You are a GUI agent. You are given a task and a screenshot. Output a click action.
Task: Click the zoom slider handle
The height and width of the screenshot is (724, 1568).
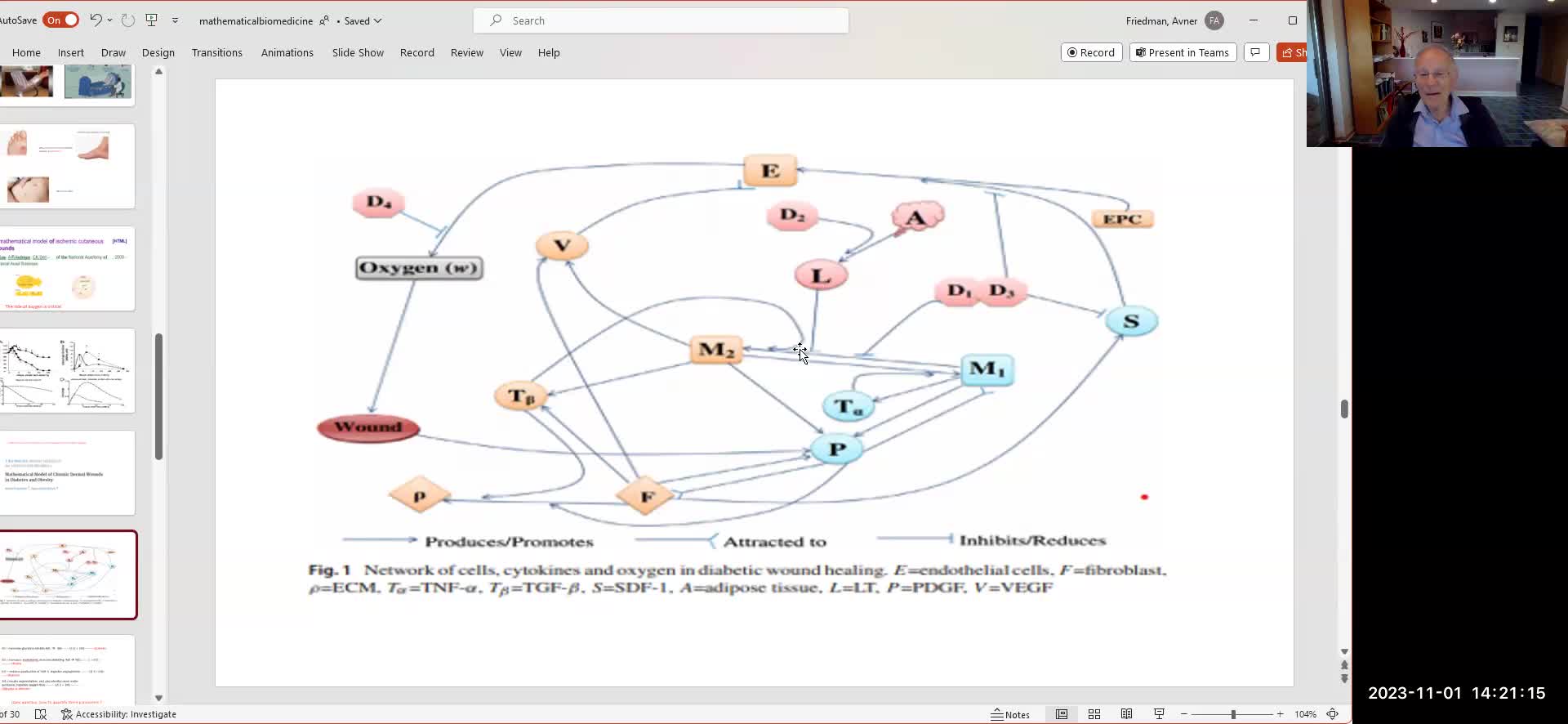(1233, 714)
